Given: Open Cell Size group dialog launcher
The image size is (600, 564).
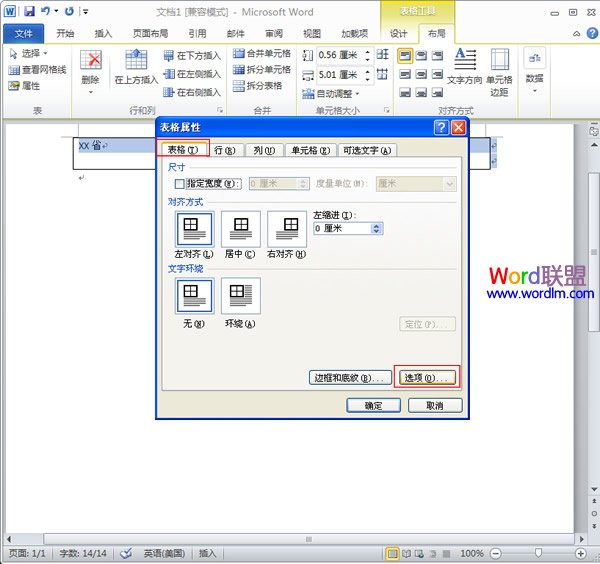Looking at the screenshot, I should (386, 110).
